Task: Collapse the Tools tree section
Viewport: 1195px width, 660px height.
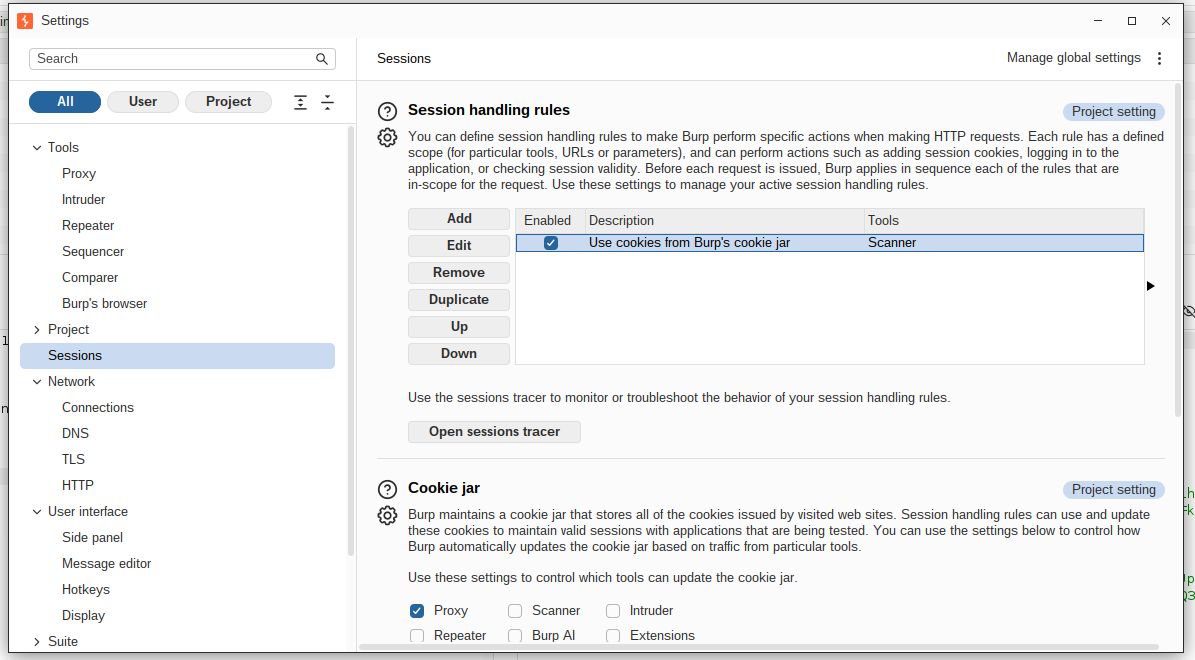Action: [37, 148]
